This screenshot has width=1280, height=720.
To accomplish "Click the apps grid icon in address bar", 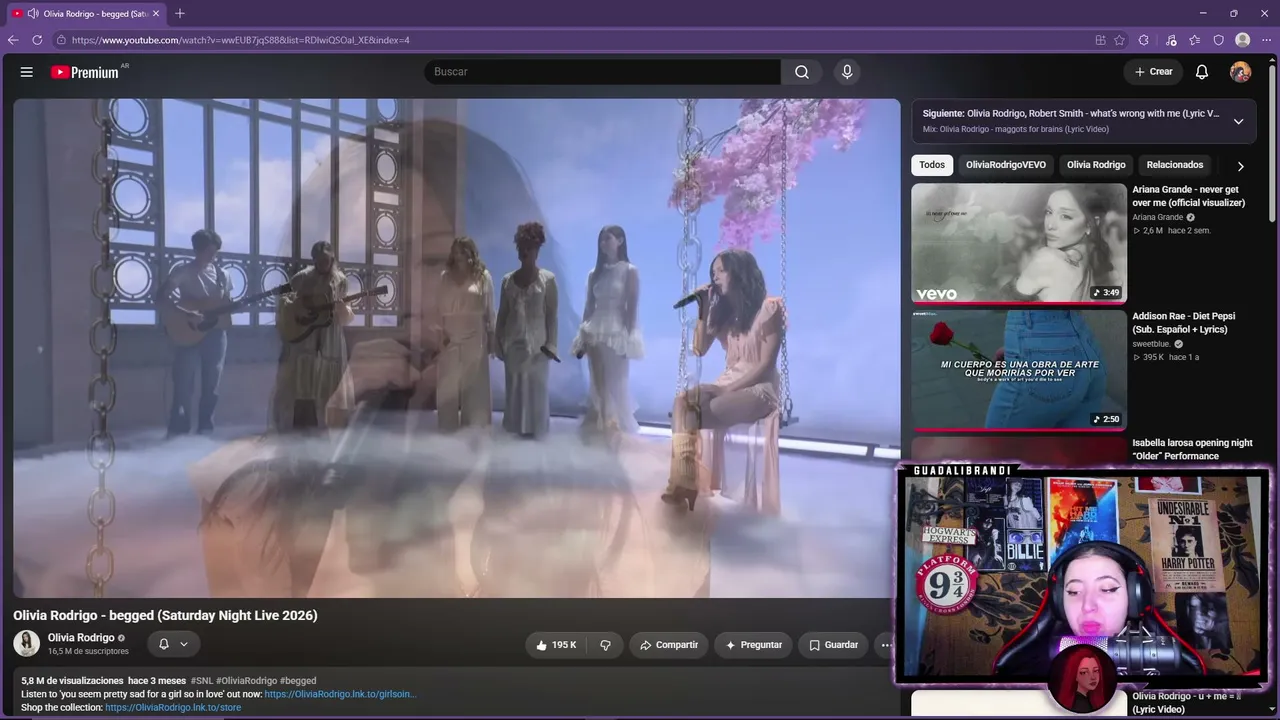I will (1100, 40).
